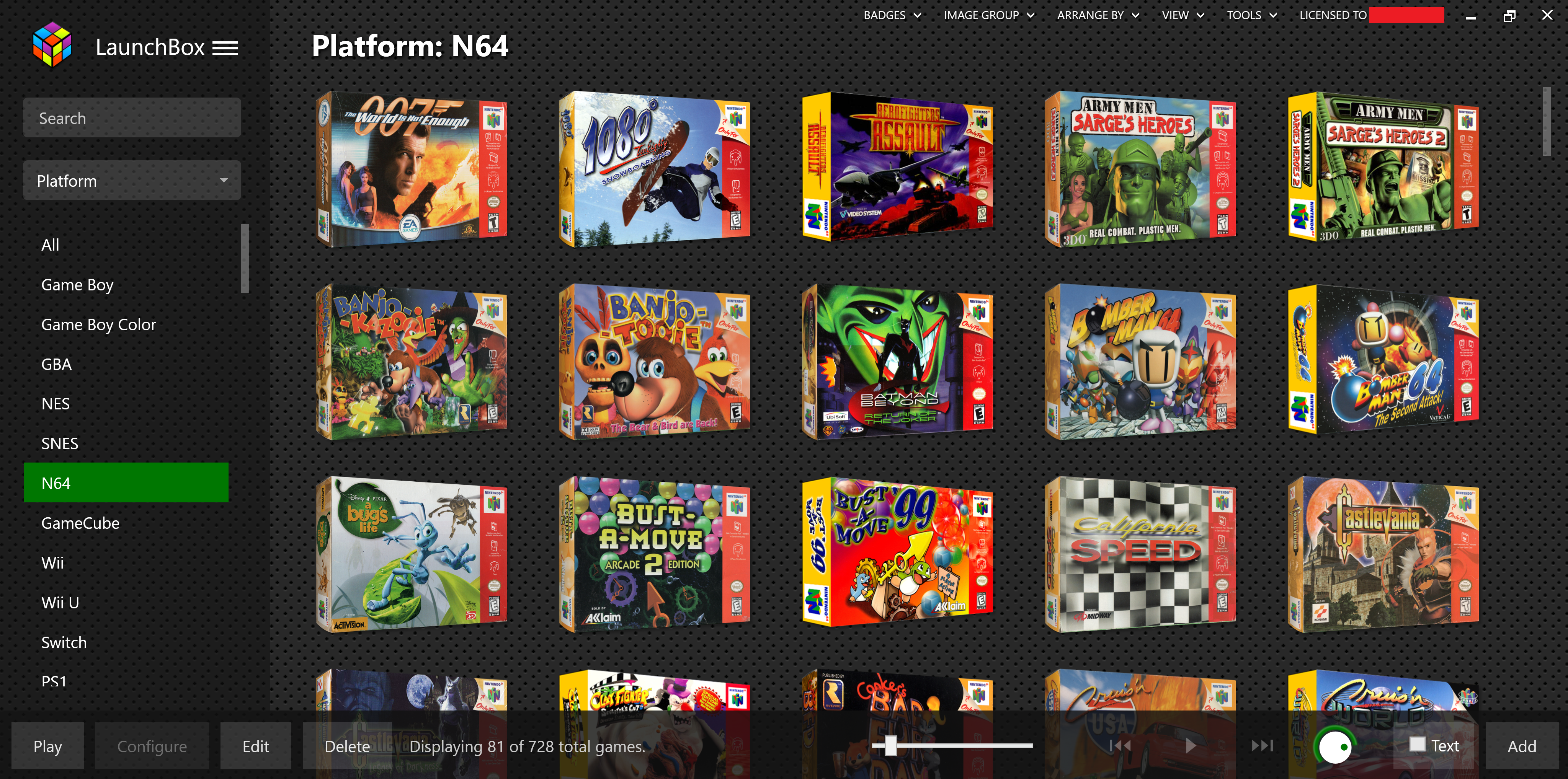The width and height of the screenshot is (1568, 779).
Task: Open the Platform filter combo box
Action: coord(132,181)
